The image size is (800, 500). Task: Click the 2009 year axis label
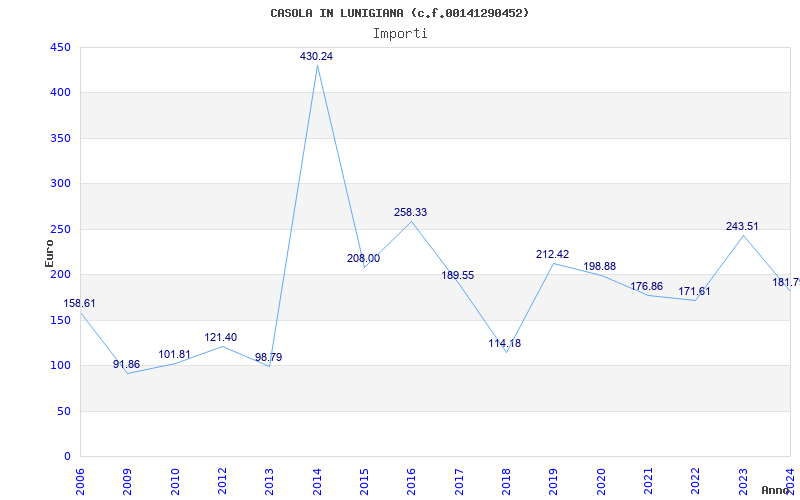point(127,482)
